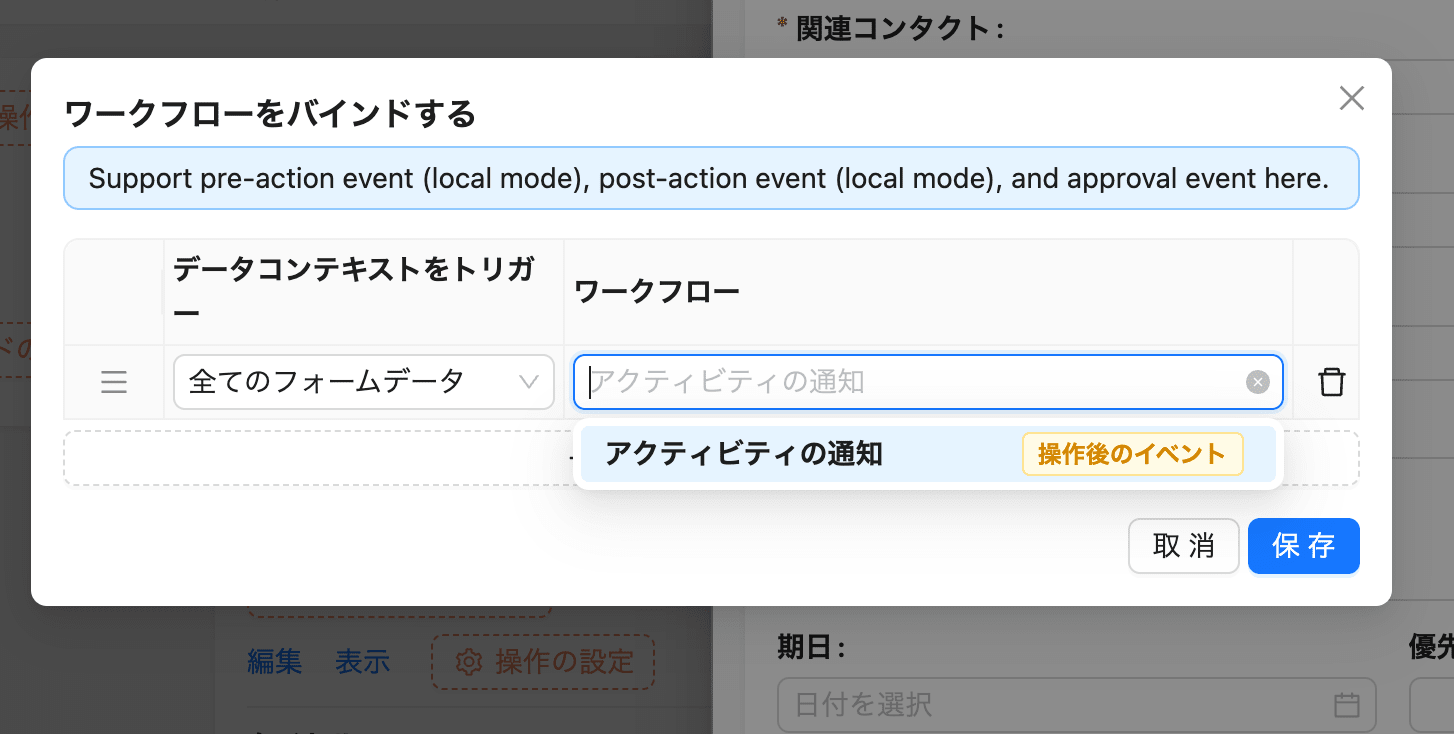Save bindings with the 保存 button
The height and width of the screenshot is (734, 1454).
coord(1303,546)
